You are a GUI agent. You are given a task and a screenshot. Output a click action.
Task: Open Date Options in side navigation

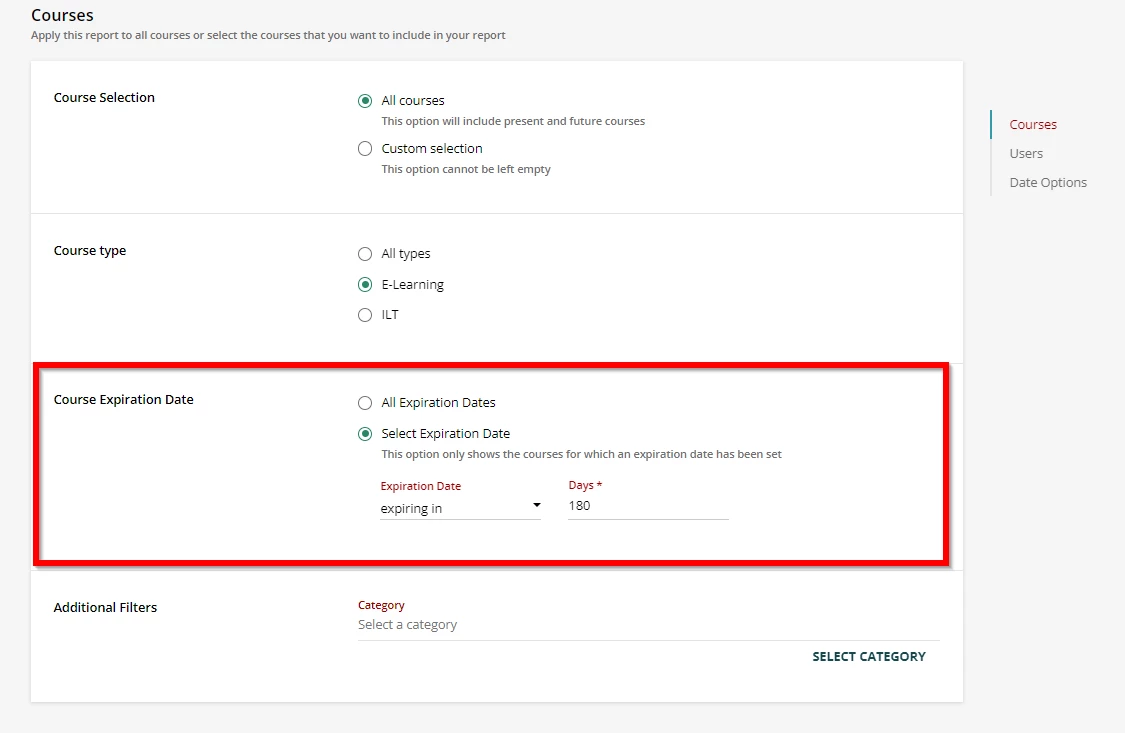click(x=1048, y=183)
